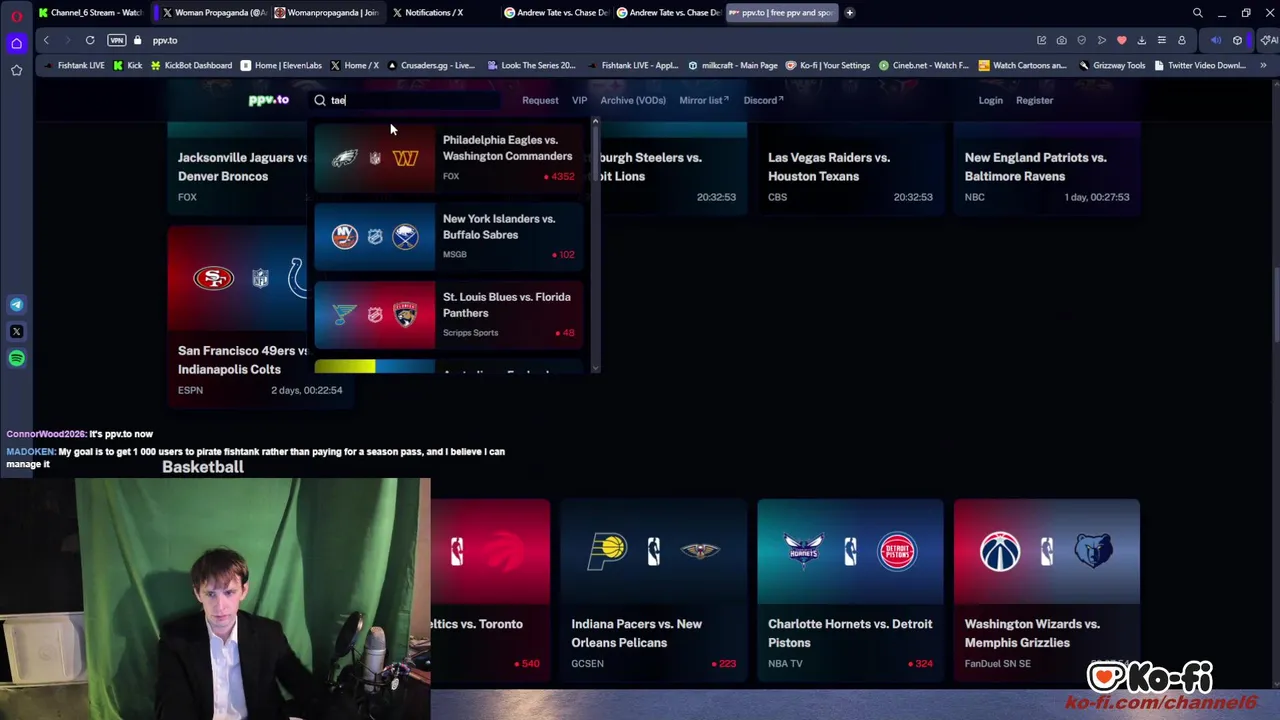Open the snapshot camera icon in toolbar
The width and height of the screenshot is (1280, 720).
point(1061,40)
